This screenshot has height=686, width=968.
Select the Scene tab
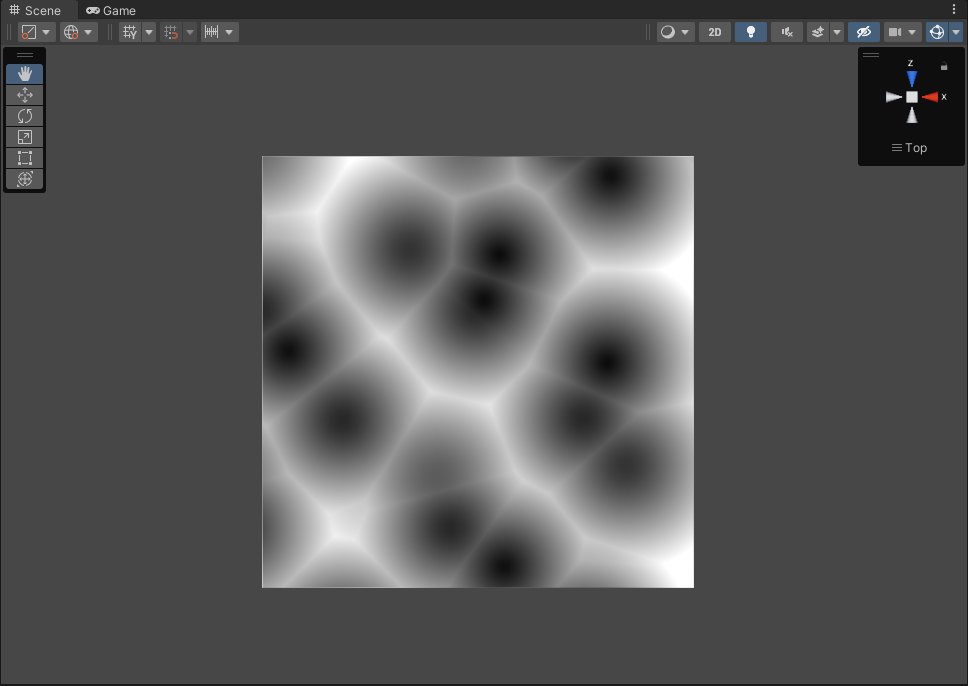tap(35, 10)
